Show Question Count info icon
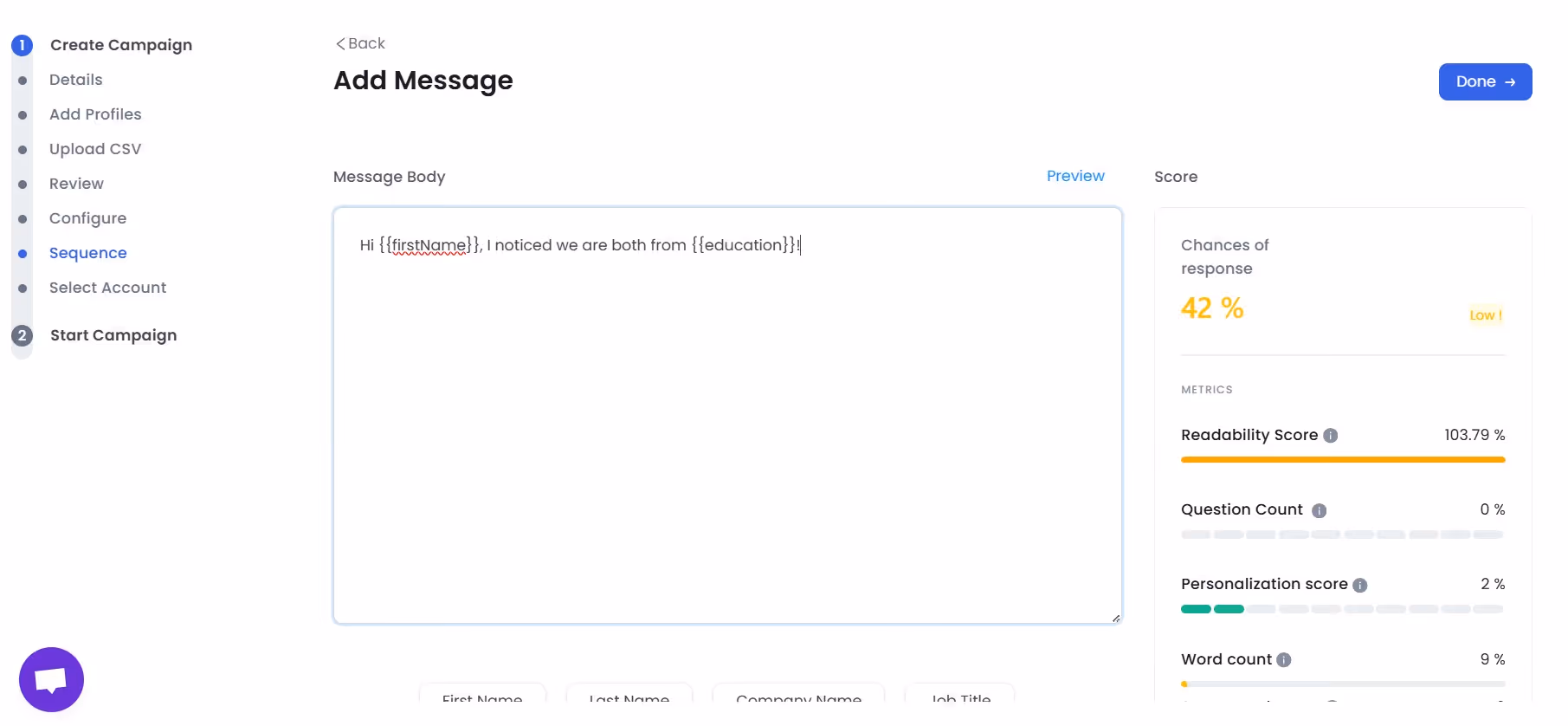This screenshot has width=1568, height=726. point(1319,510)
